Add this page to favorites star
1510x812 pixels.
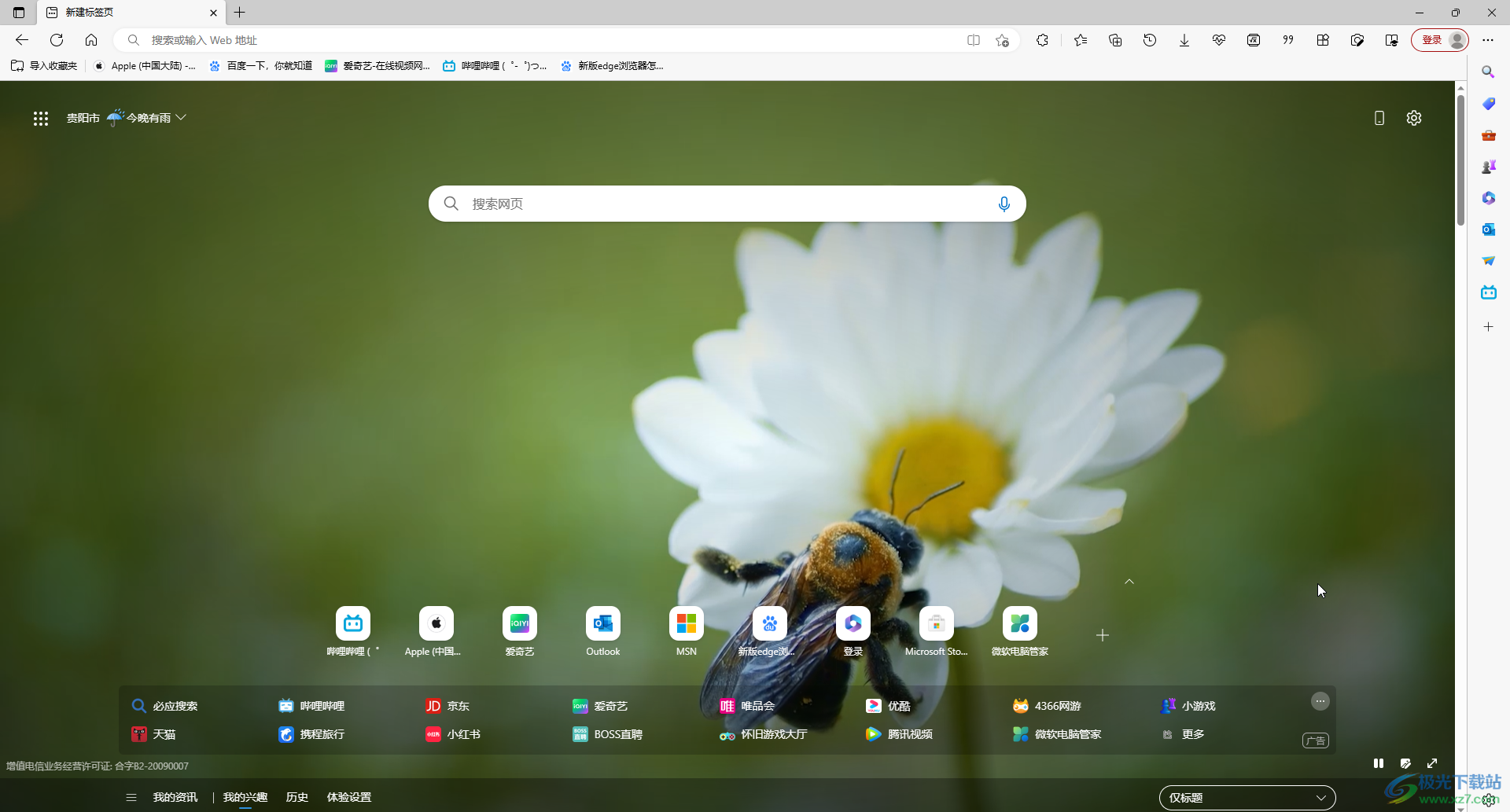[1002, 40]
